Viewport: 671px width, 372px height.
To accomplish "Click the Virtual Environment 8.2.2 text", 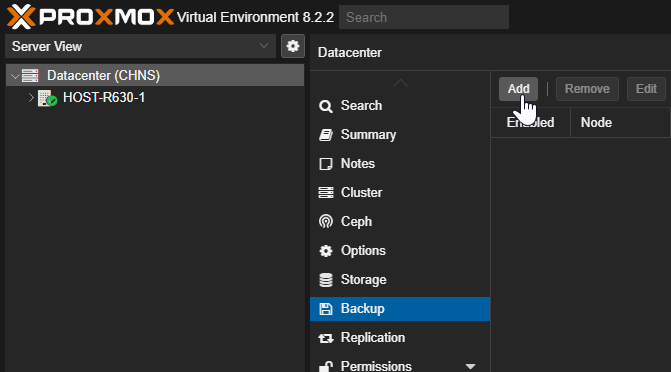I will pyautogui.click(x=255, y=18).
